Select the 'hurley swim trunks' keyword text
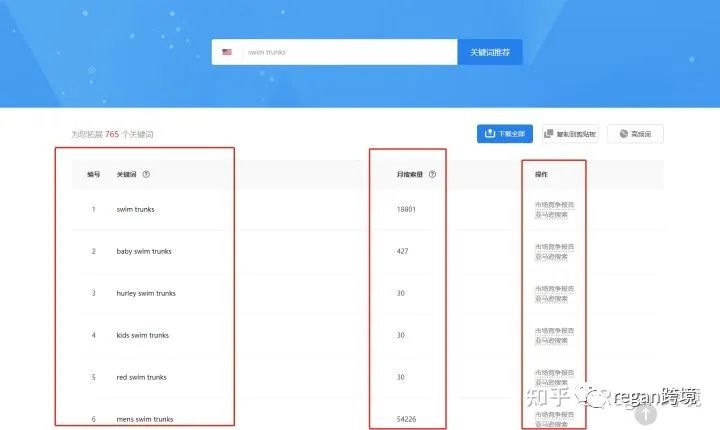 pyautogui.click(x=146, y=293)
